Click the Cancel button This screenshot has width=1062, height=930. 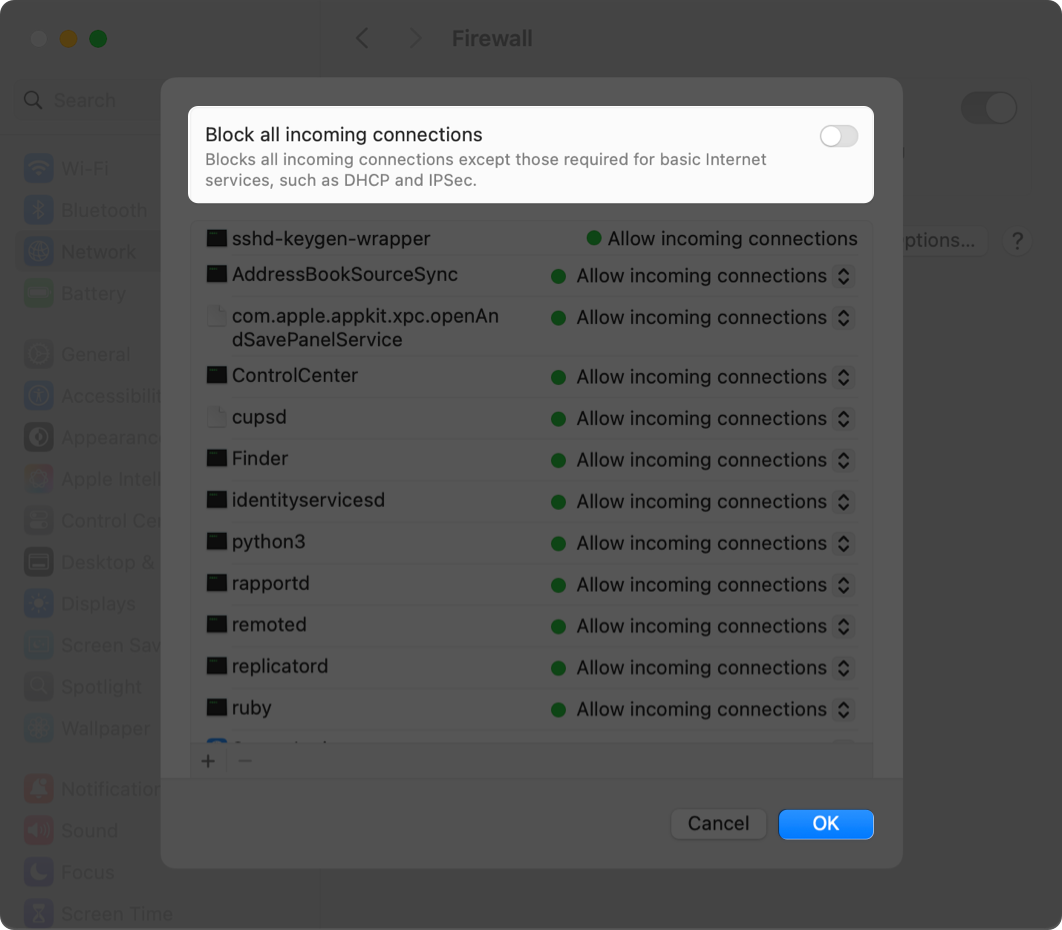click(x=718, y=823)
